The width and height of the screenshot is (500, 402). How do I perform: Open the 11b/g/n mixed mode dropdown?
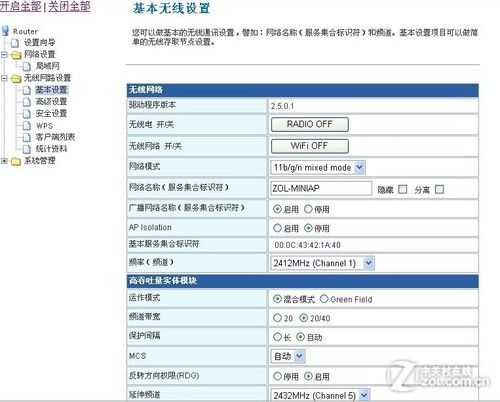click(x=318, y=167)
